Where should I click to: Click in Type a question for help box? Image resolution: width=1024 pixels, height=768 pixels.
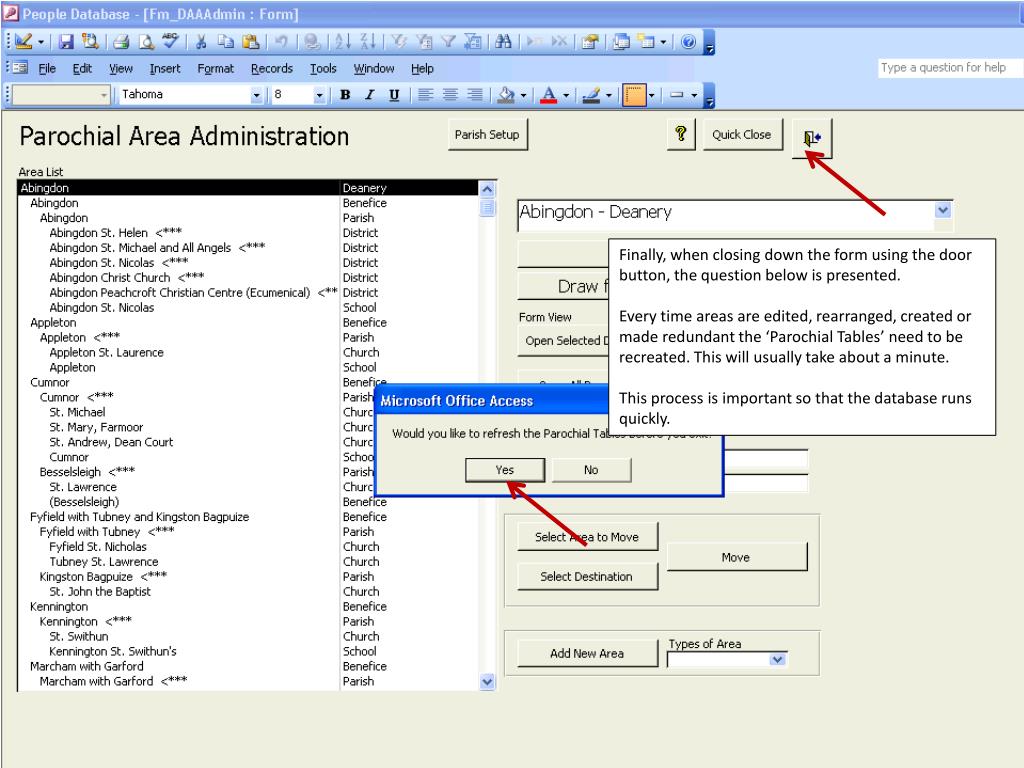coord(950,67)
